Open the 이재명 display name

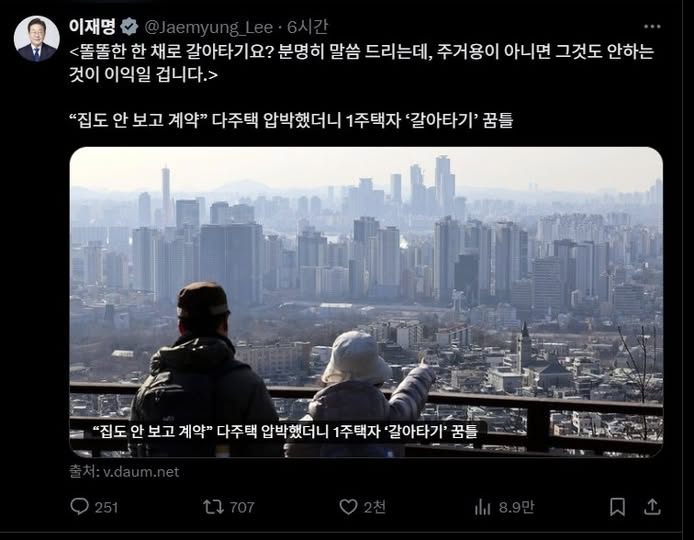(x=92, y=27)
